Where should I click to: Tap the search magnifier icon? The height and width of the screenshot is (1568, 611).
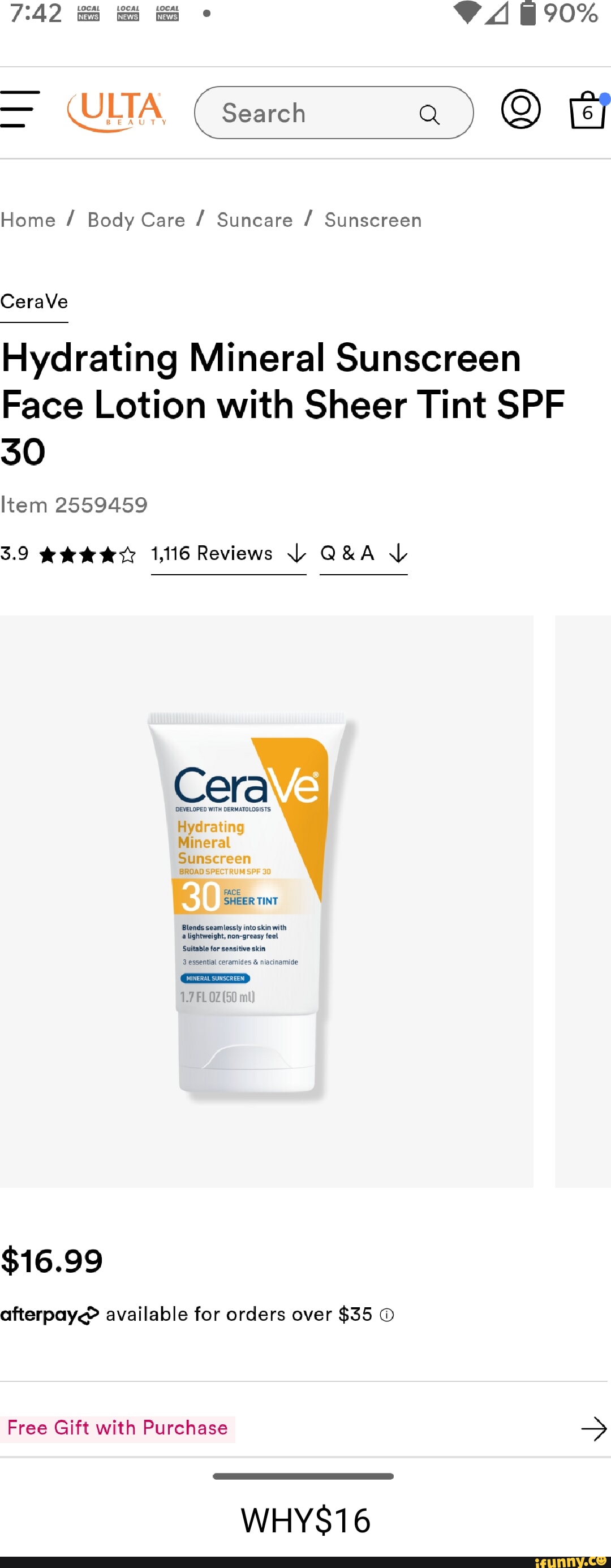(429, 114)
